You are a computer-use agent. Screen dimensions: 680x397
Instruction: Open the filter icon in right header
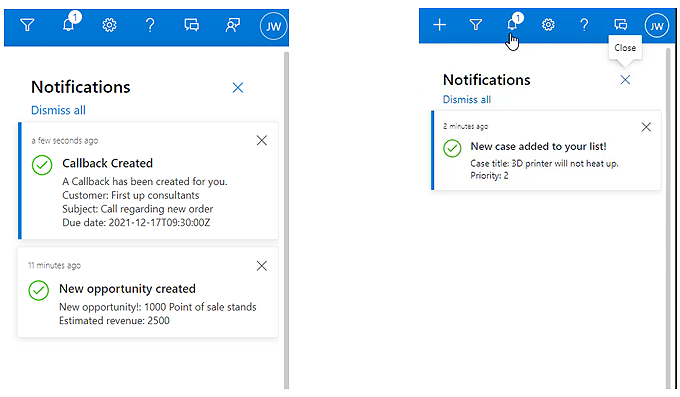click(476, 25)
